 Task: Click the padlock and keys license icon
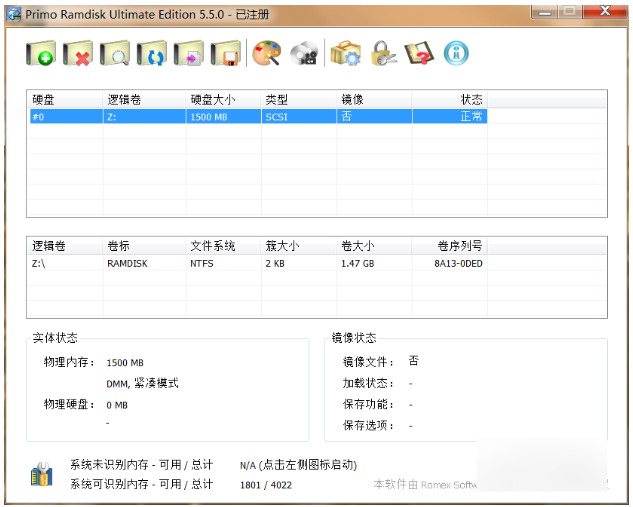tap(383, 53)
